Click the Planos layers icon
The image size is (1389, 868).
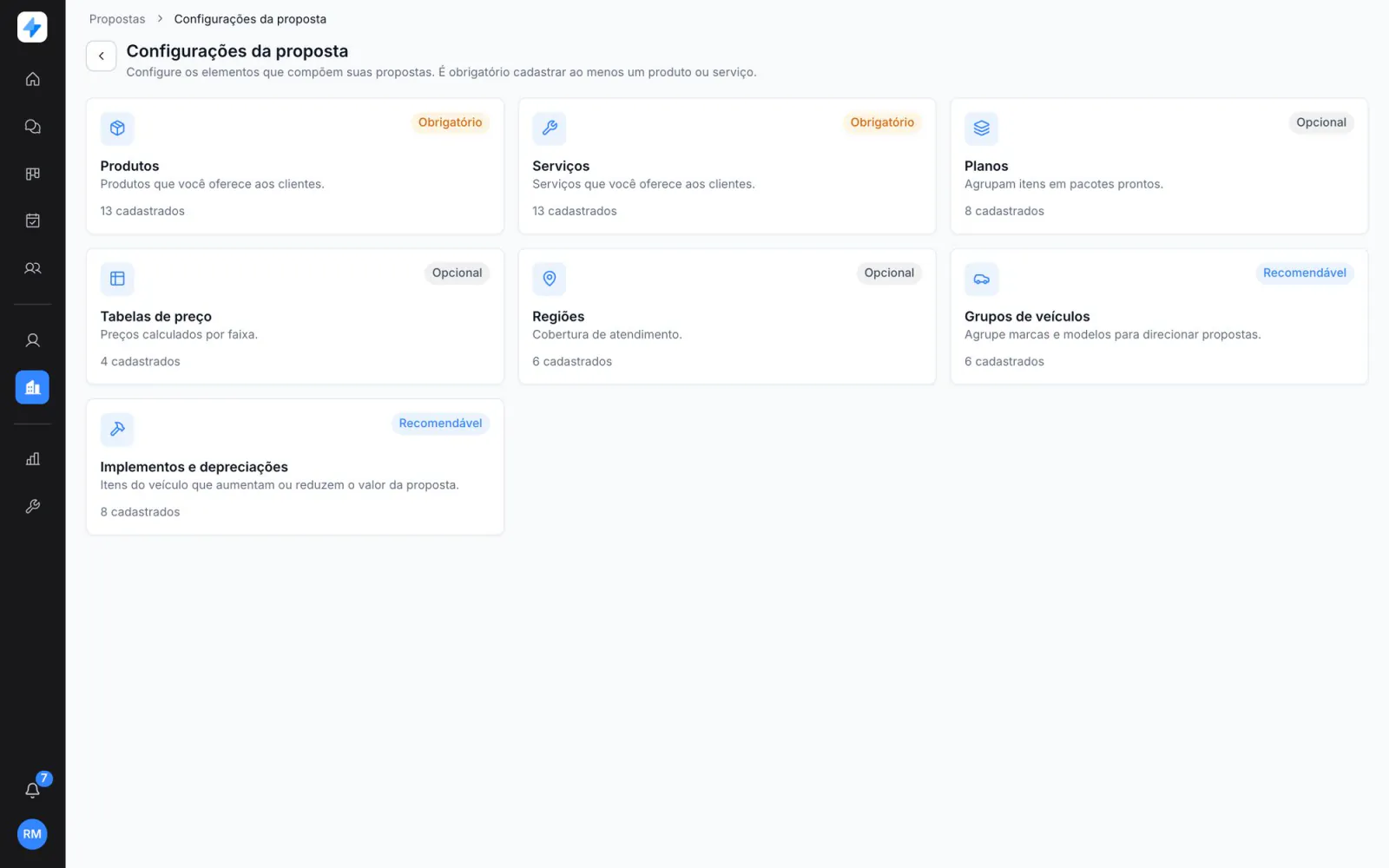tap(981, 128)
